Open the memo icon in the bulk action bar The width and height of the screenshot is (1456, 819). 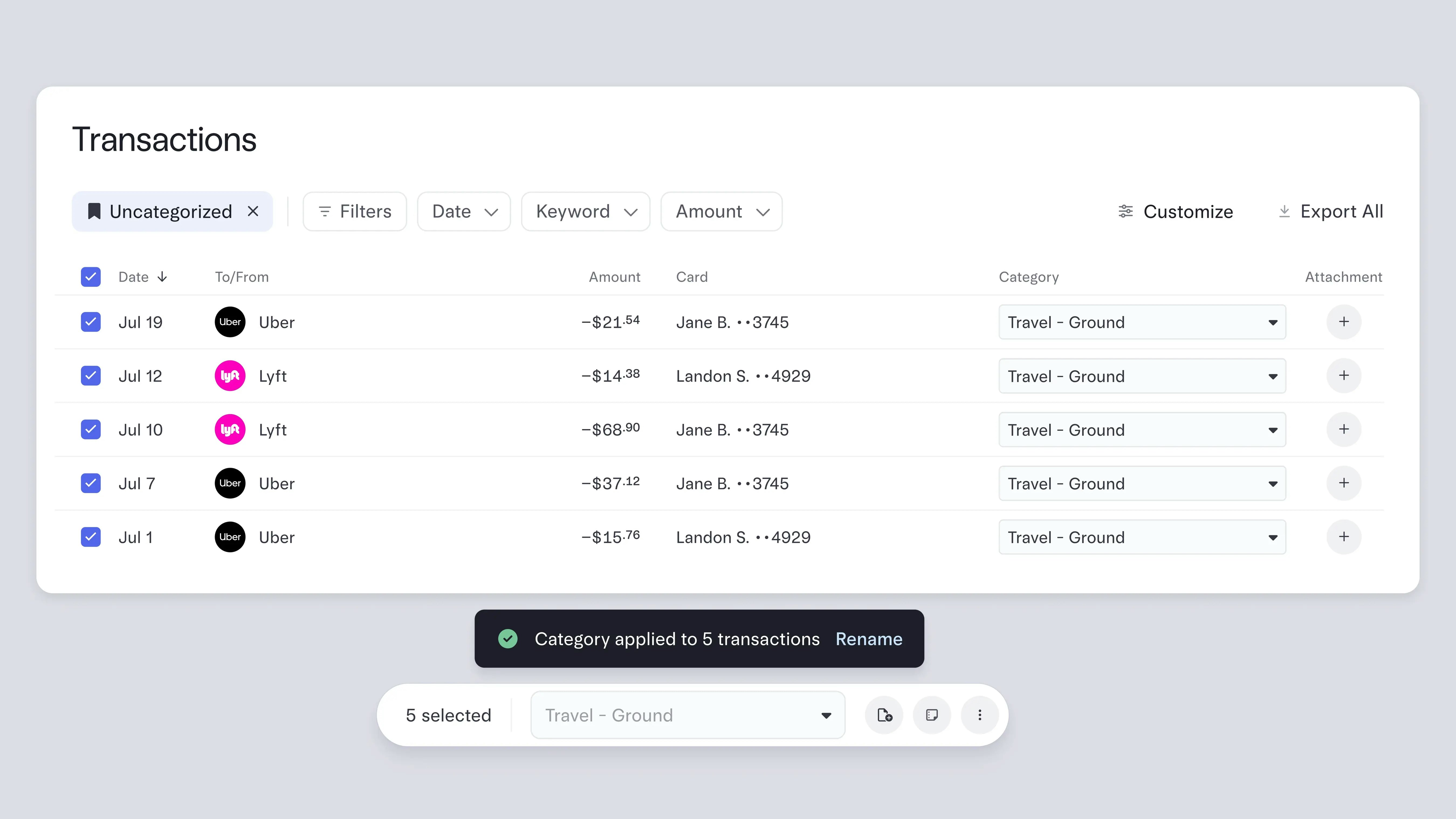[932, 714]
